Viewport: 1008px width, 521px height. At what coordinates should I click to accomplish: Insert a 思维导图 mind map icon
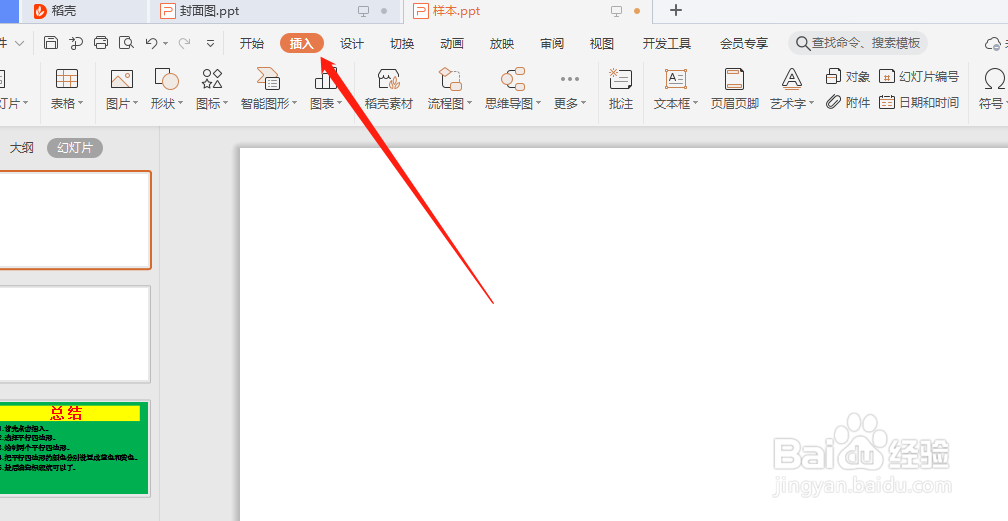click(x=512, y=79)
